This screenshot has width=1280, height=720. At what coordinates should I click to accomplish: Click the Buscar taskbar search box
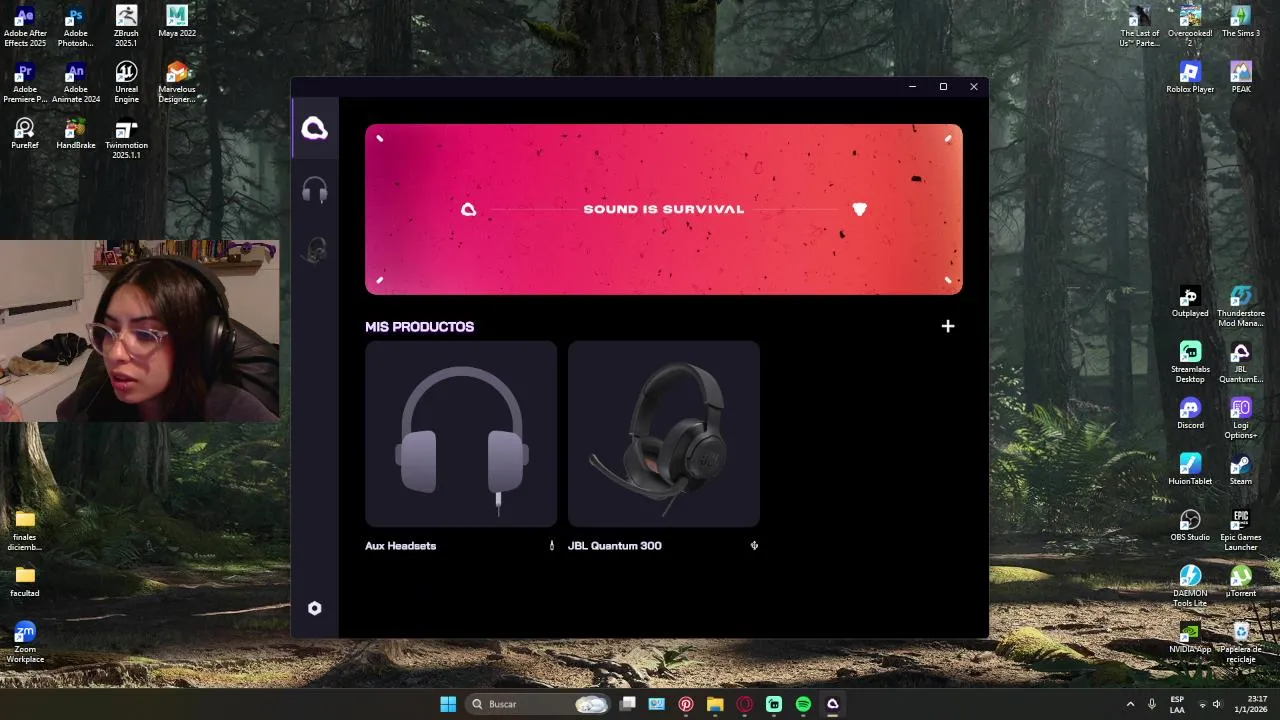click(x=539, y=704)
